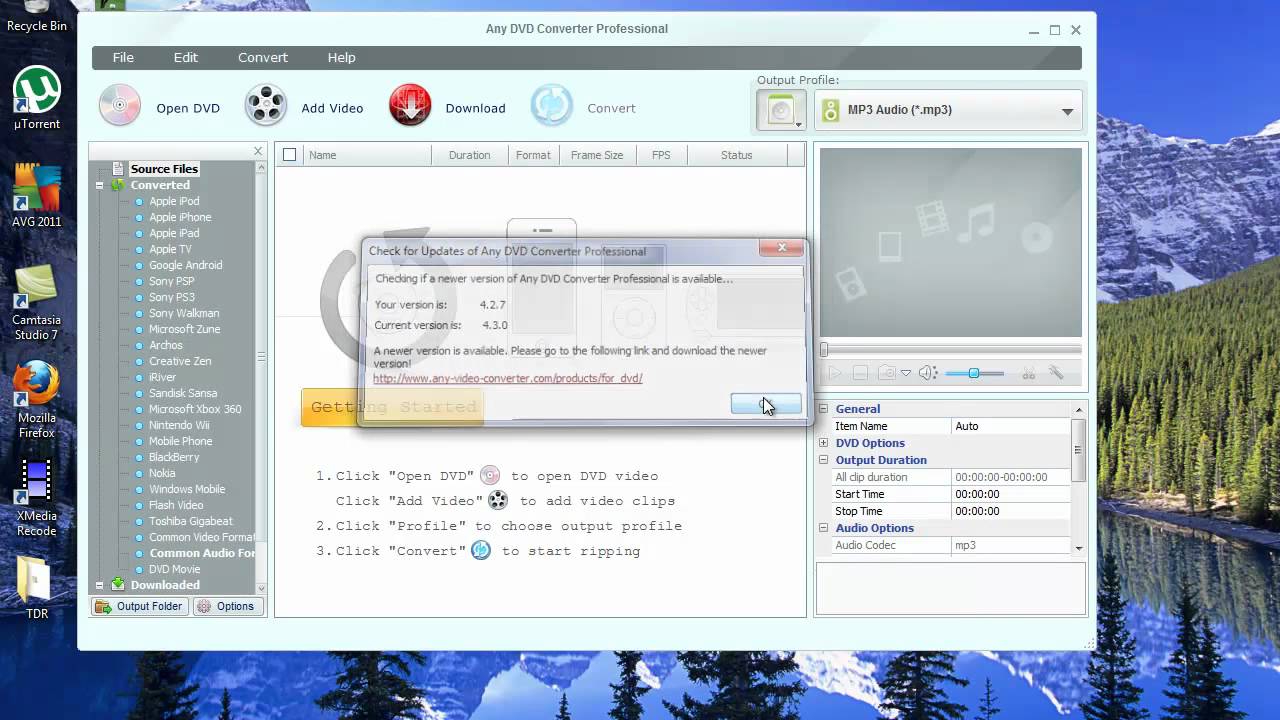
Task: Open XMedia Recode desktop icon
Action: [37, 498]
